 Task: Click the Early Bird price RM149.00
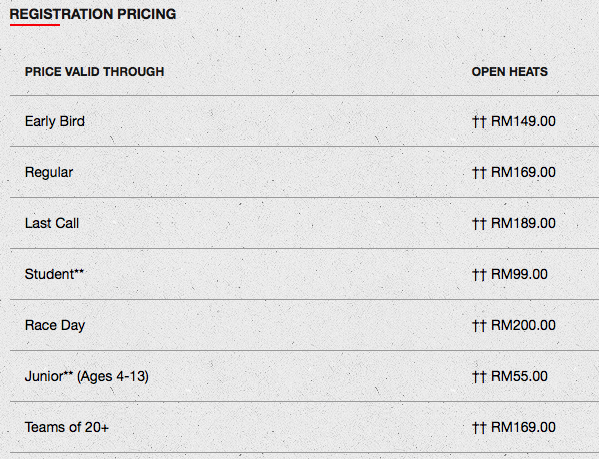[523, 121]
